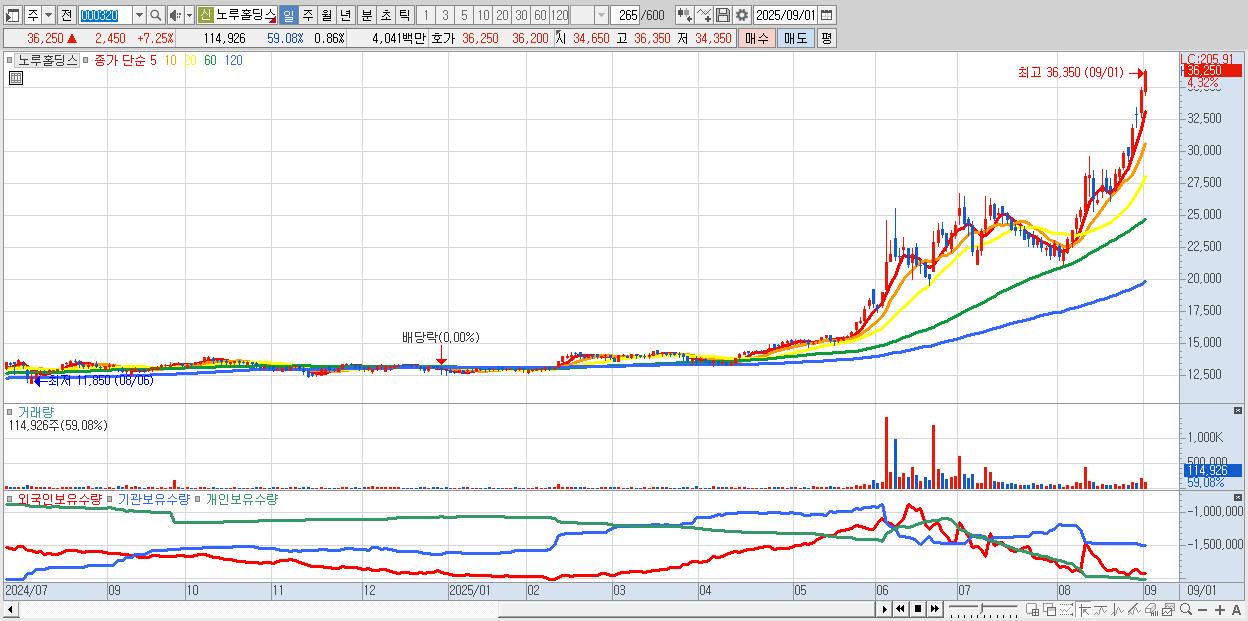Click the overlapping windows icon in bottom bar
The height and width of the screenshot is (621, 1248).
tap(1050, 609)
